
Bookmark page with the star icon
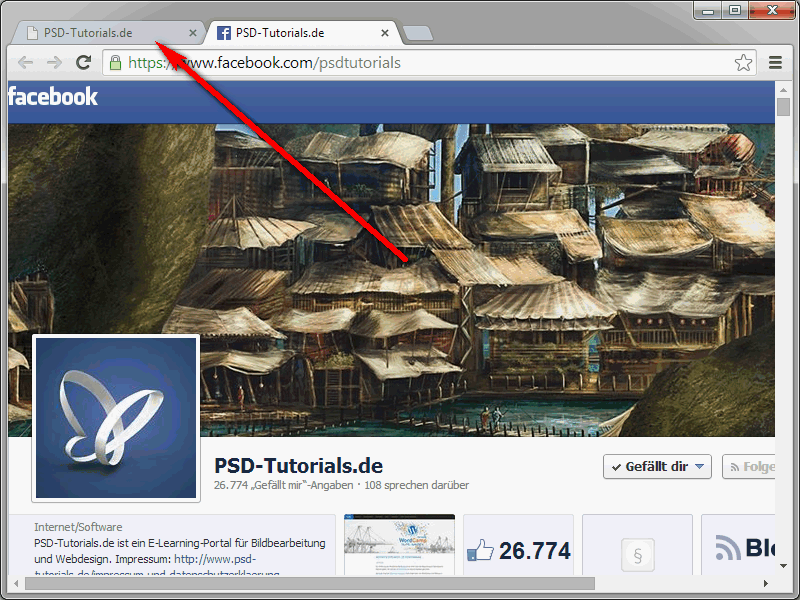click(x=743, y=63)
